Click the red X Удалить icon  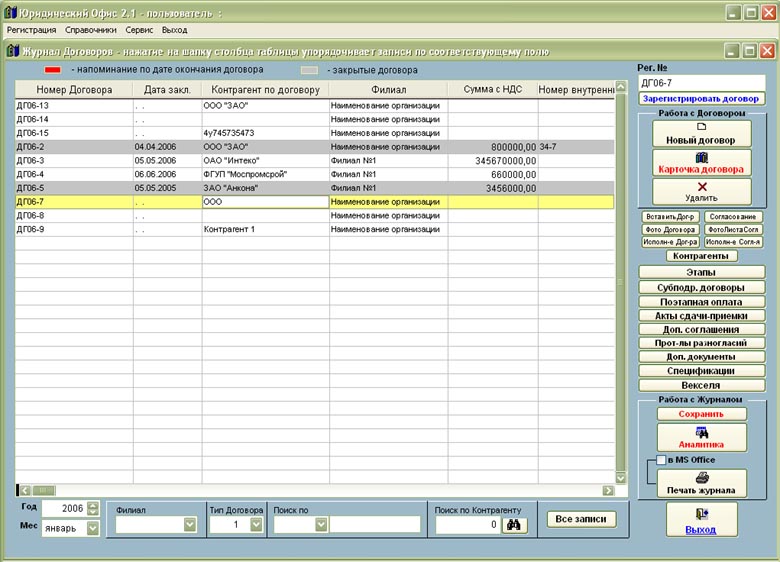(x=700, y=186)
